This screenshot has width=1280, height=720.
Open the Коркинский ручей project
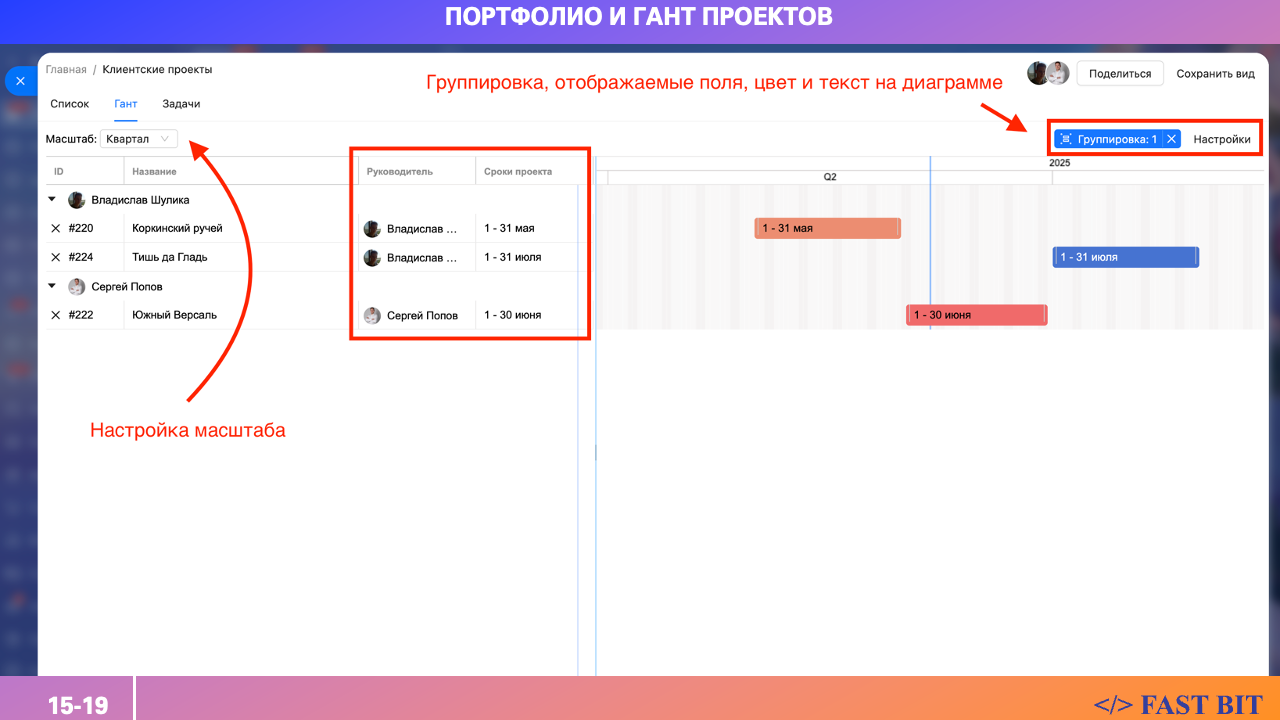click(x=177, y=228)
